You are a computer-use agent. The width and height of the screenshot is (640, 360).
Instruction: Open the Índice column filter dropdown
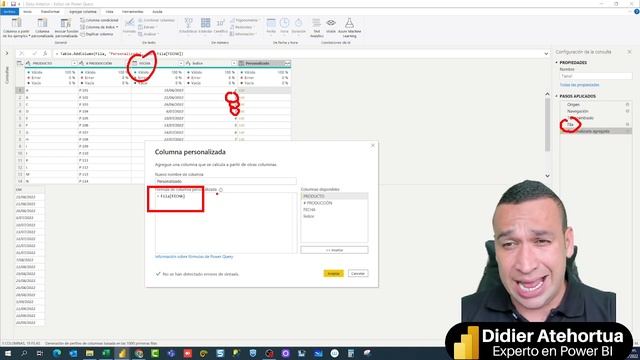(x=234, y=63)
